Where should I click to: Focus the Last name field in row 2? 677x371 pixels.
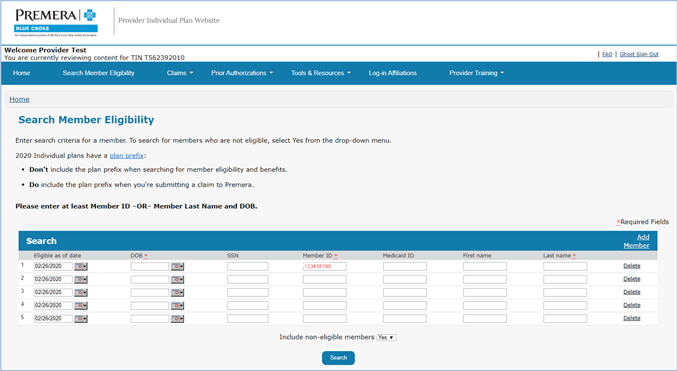point(565,279)
